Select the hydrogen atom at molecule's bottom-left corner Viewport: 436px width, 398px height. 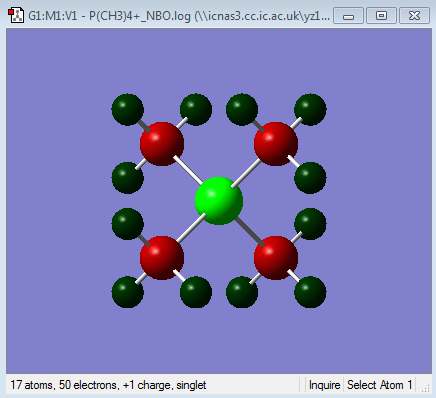click(128, 292)
